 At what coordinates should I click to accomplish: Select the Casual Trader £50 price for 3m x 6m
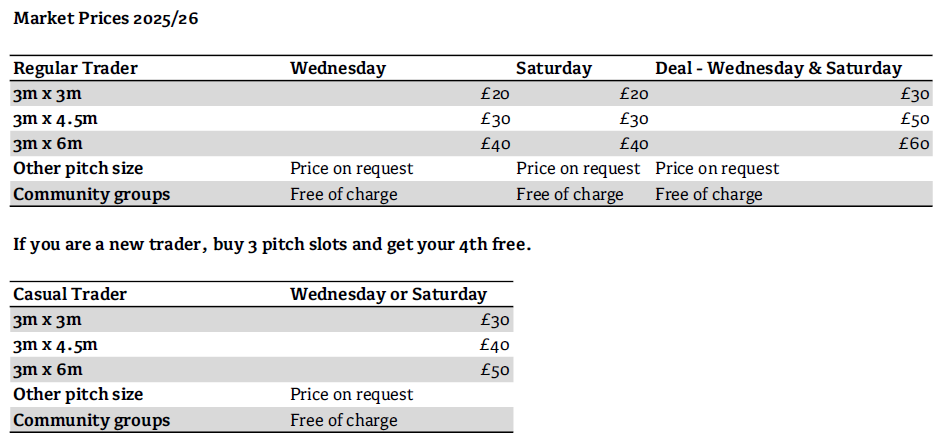point(495,370)
